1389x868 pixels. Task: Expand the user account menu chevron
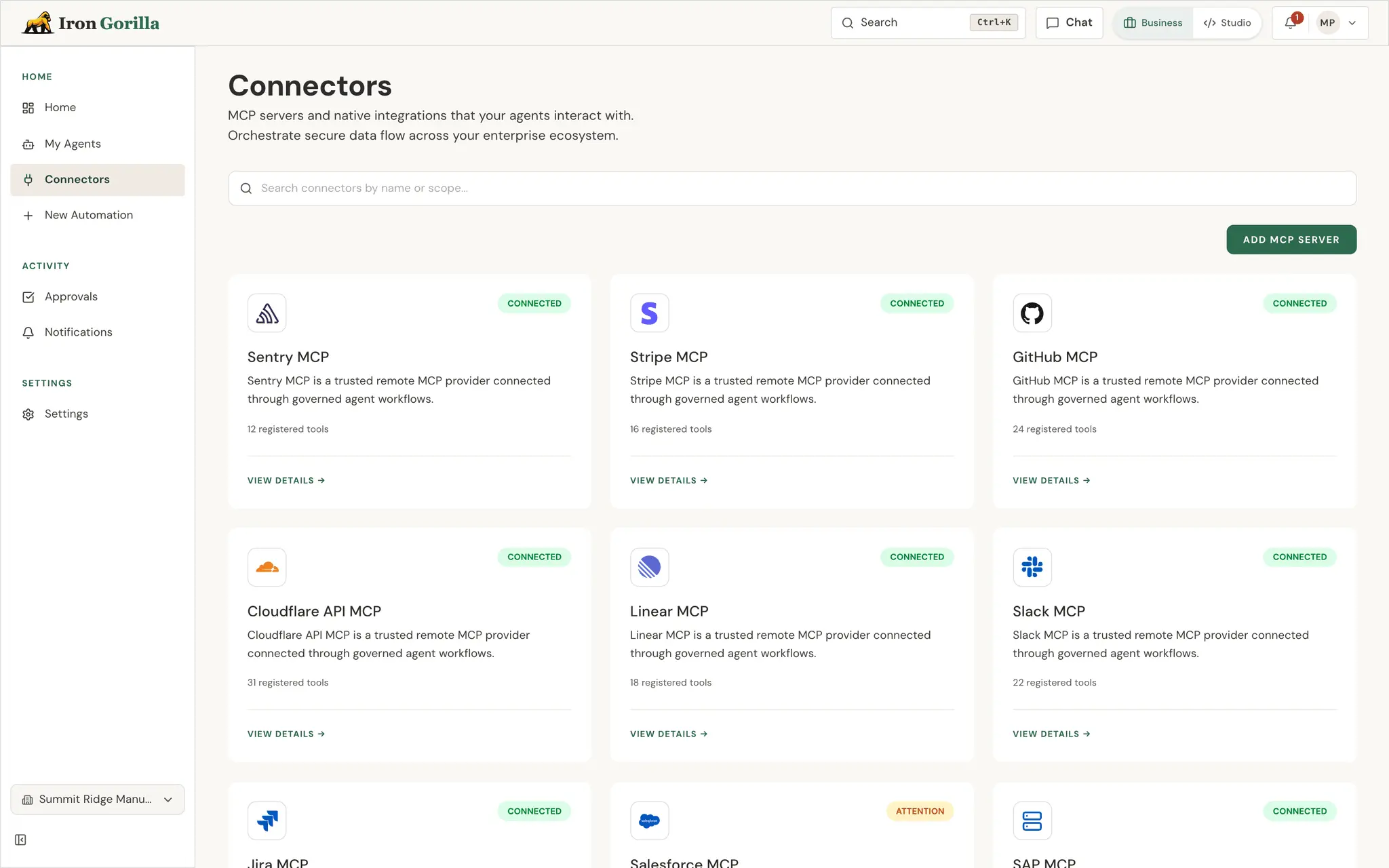coord(1352,23)
